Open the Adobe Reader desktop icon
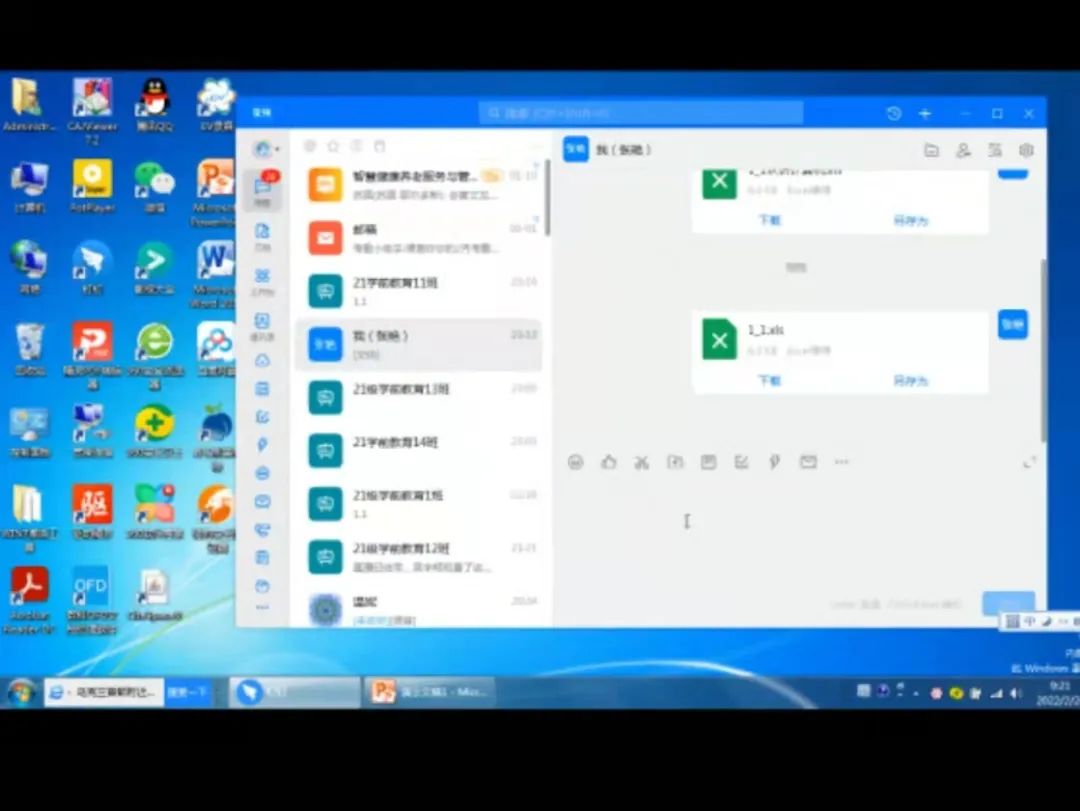Screen dimensions: 1080x811 pyautogui.click(x=29, y=599)
